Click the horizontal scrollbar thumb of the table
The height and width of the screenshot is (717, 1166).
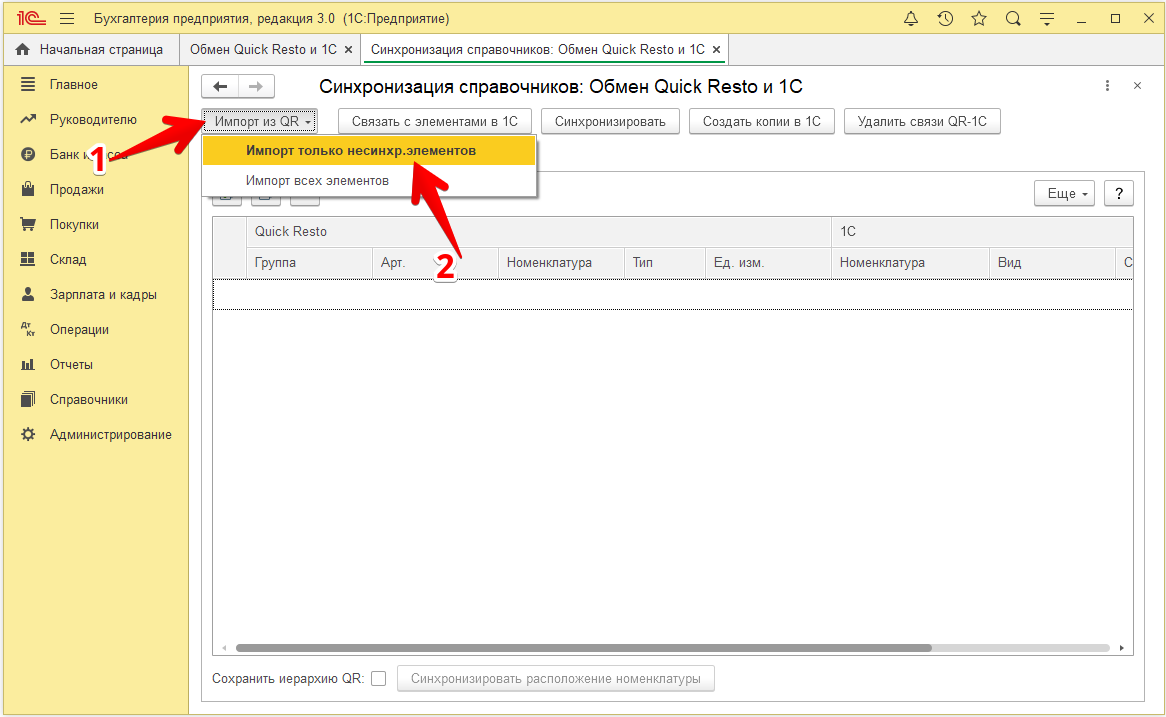click(x=584, y=648)
